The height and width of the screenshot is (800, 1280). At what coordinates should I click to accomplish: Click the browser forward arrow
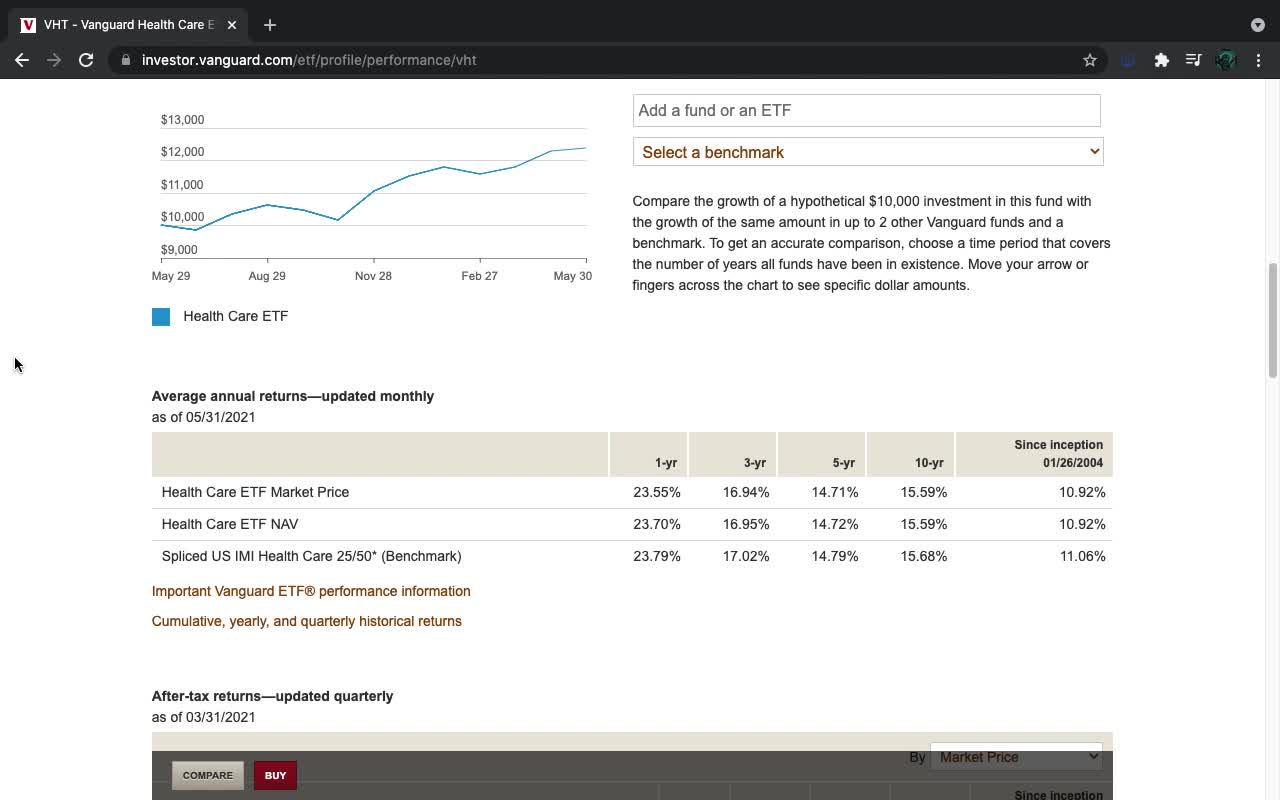(x=54, y=60)
